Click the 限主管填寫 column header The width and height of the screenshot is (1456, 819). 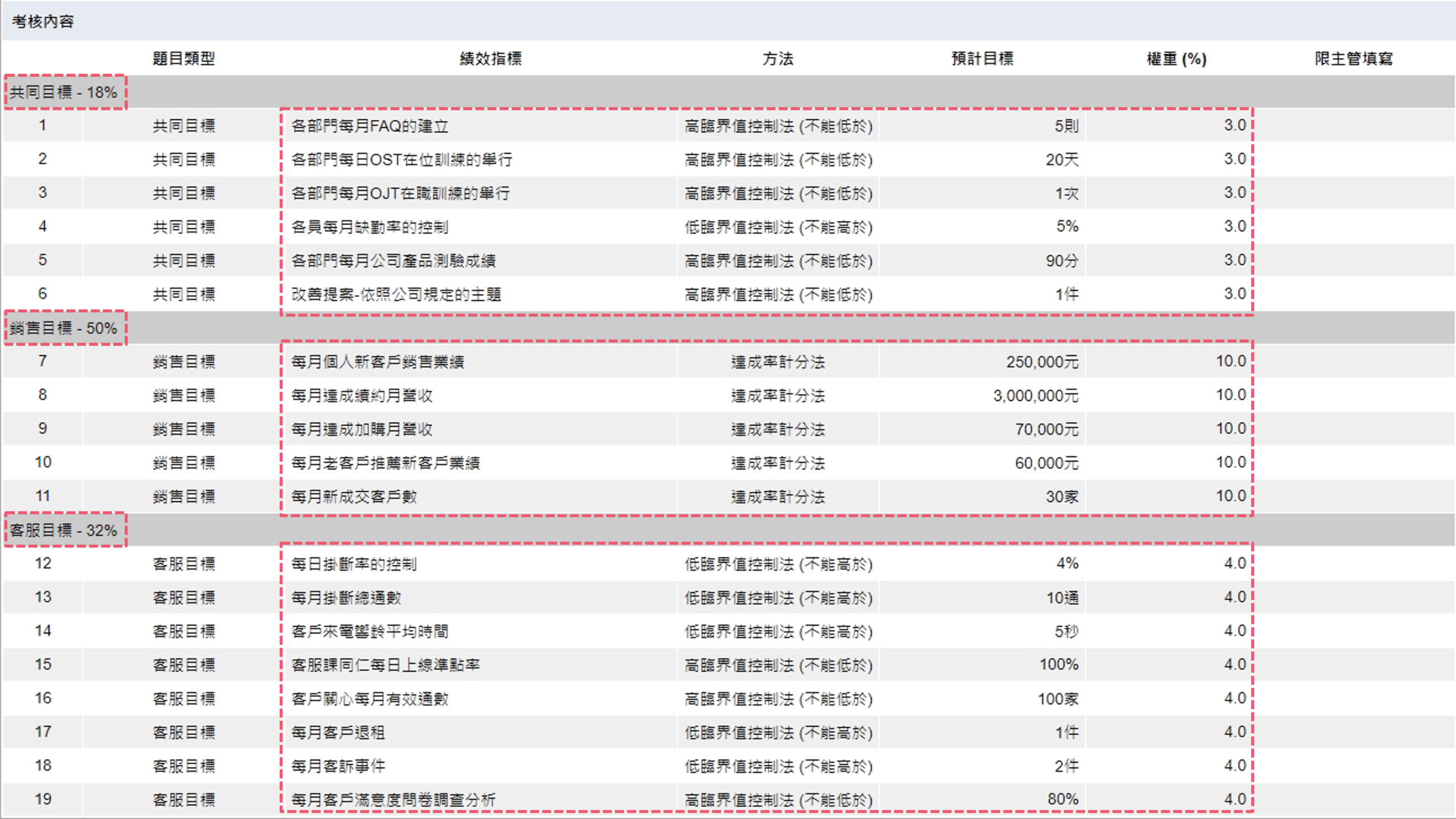tap(1353, 59)
